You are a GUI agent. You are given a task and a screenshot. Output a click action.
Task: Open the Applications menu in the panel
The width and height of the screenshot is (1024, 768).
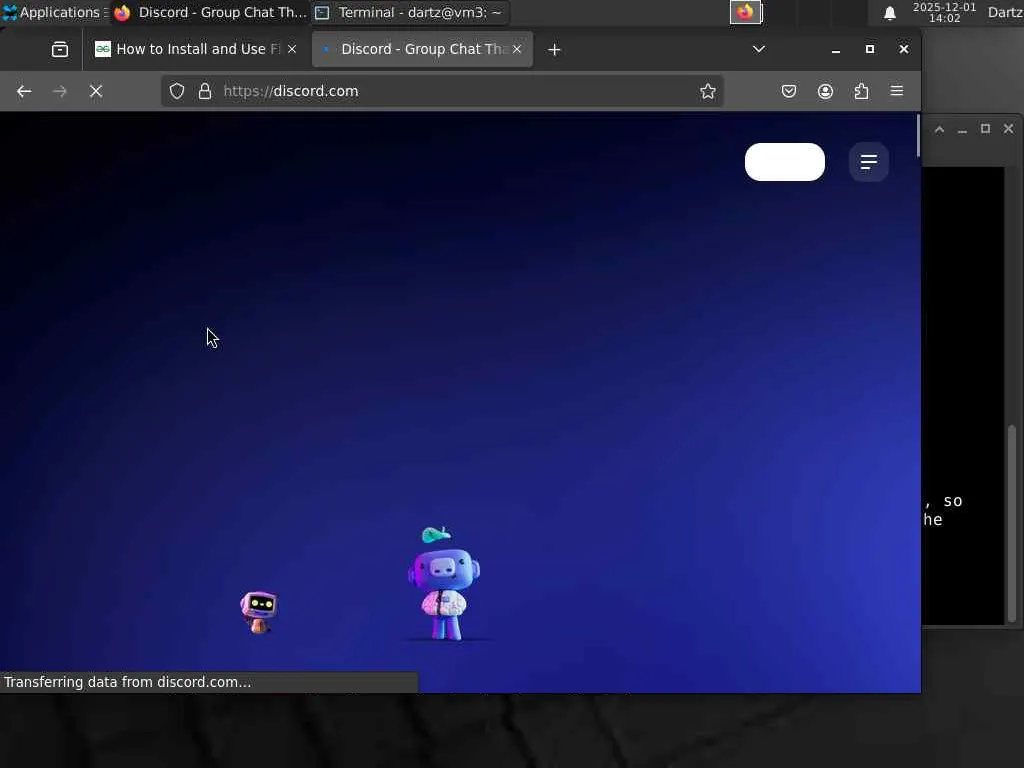pos(54,12)
